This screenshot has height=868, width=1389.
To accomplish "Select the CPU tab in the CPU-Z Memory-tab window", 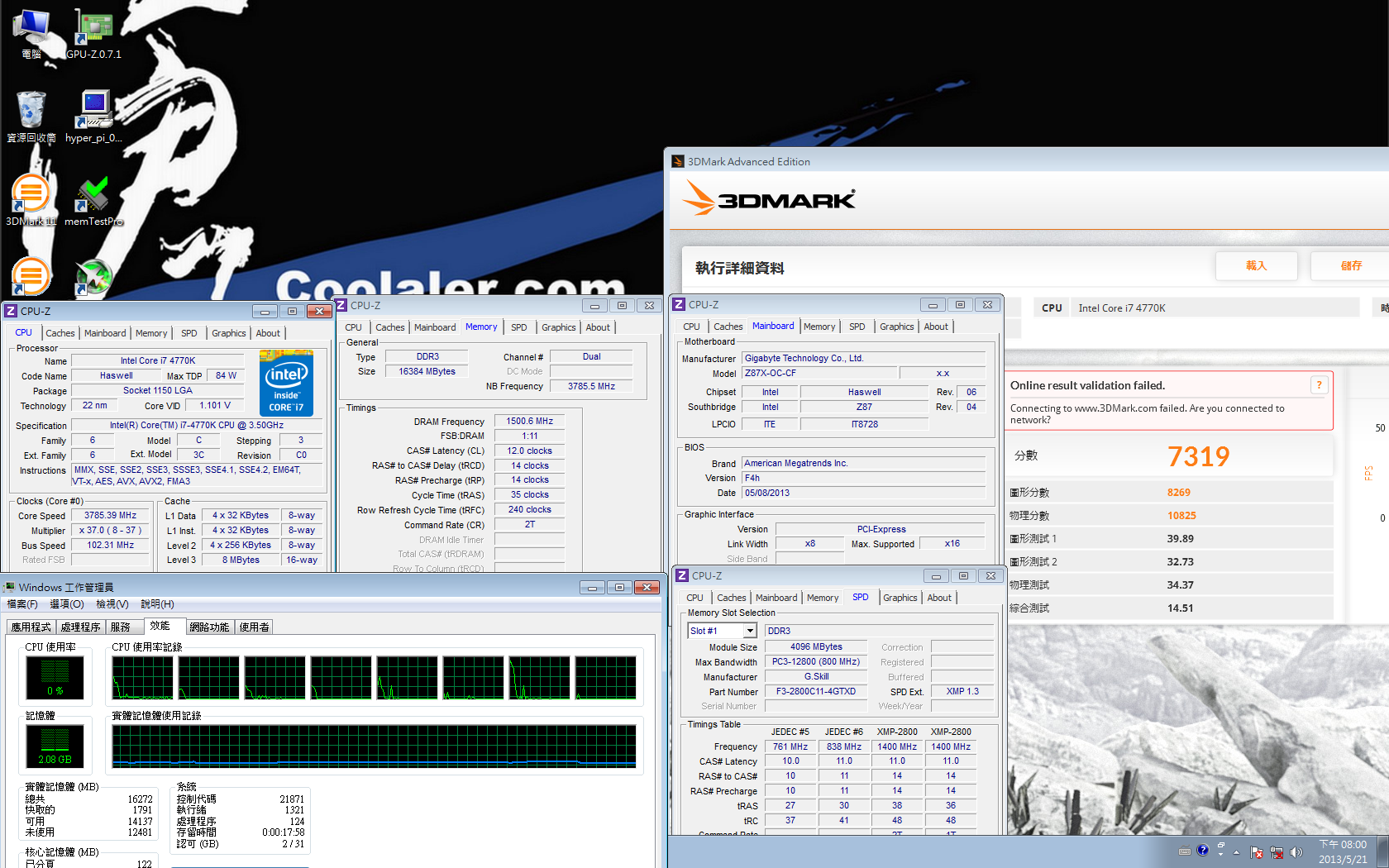I will [354, 327].
